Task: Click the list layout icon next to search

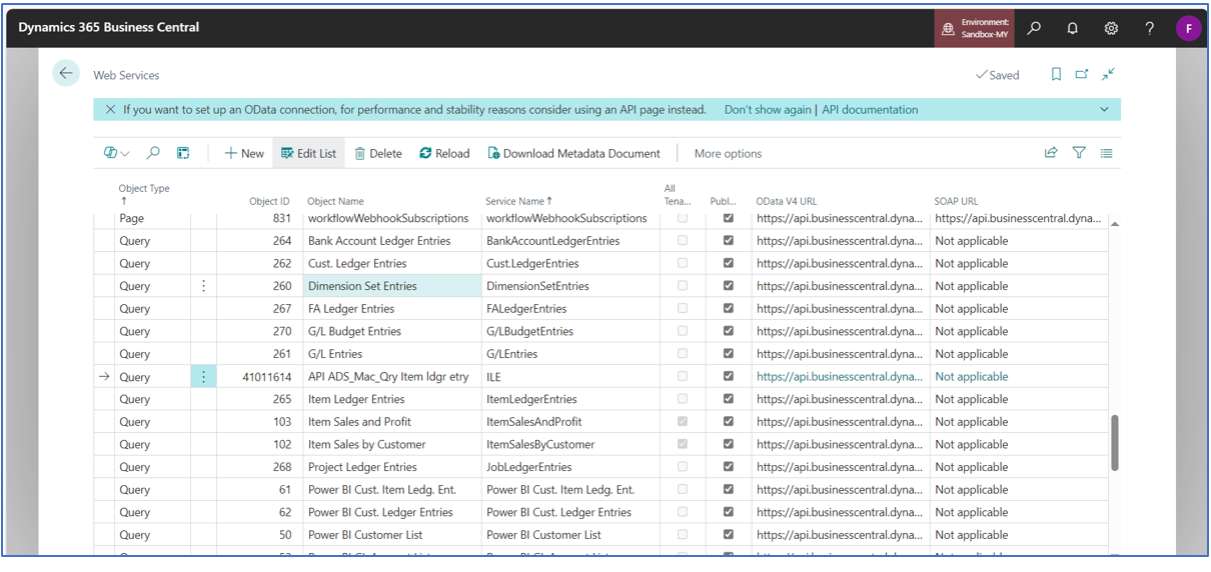Action: [x=183, y=153]
